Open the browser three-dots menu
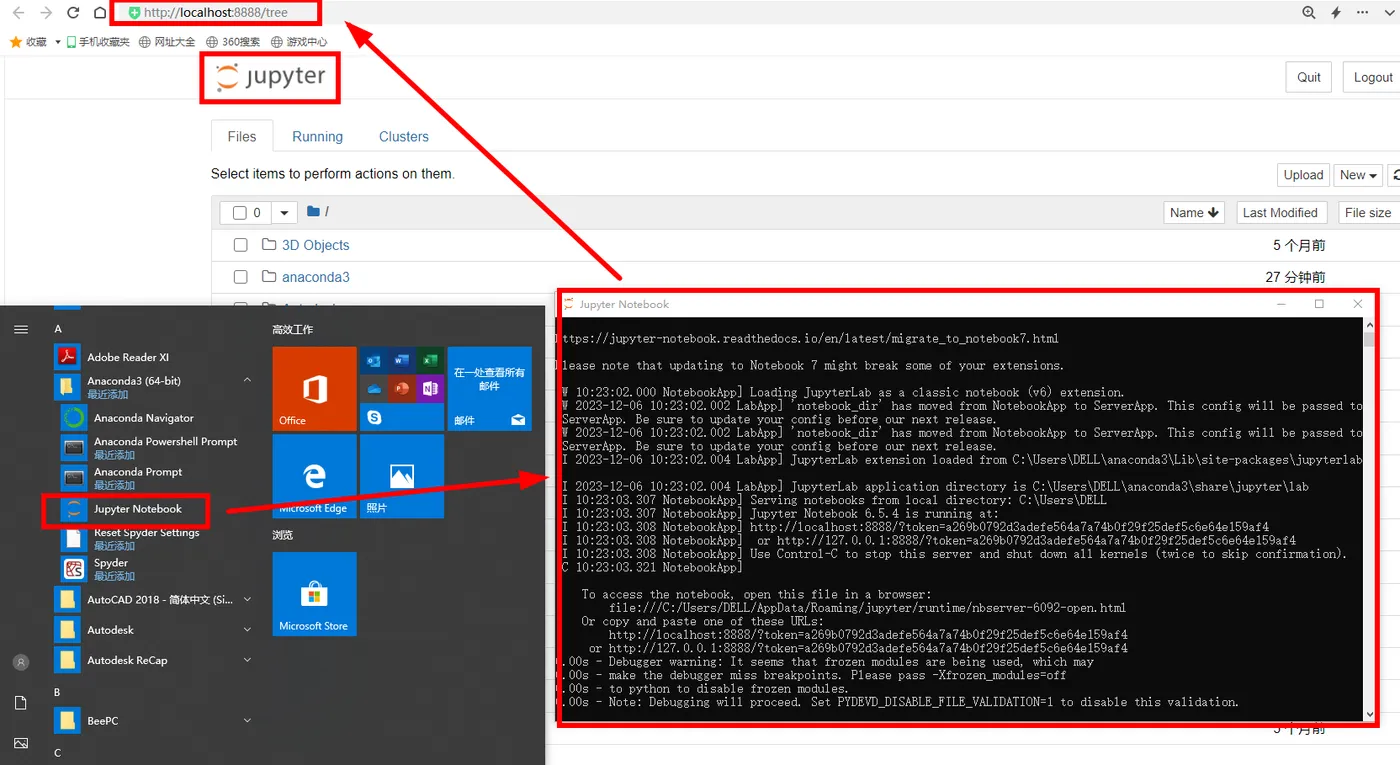The height and width of the screenshot is (765, 1400). (x=1361, y=13)
